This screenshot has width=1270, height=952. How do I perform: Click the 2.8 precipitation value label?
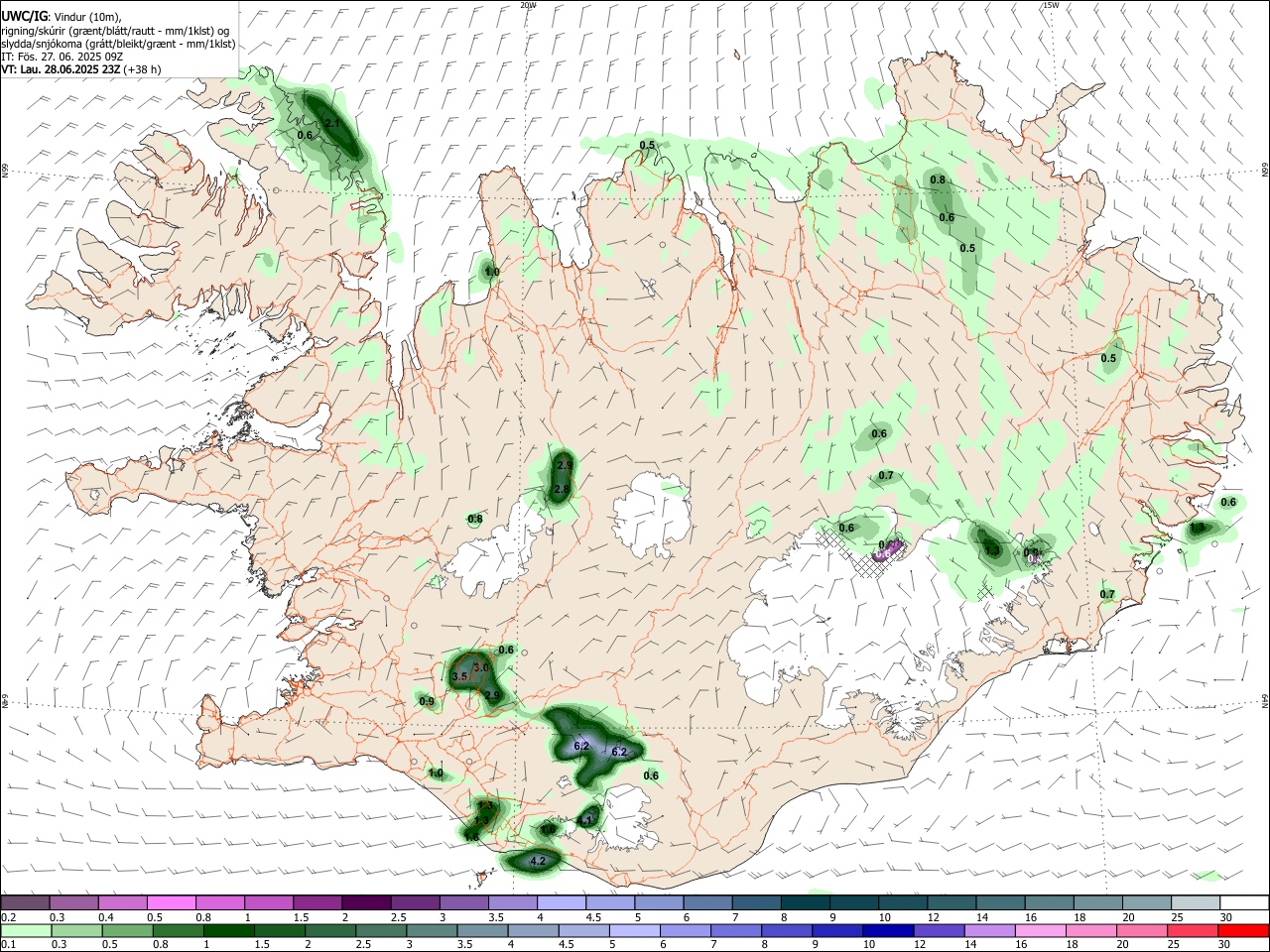[x=562, y=489]
